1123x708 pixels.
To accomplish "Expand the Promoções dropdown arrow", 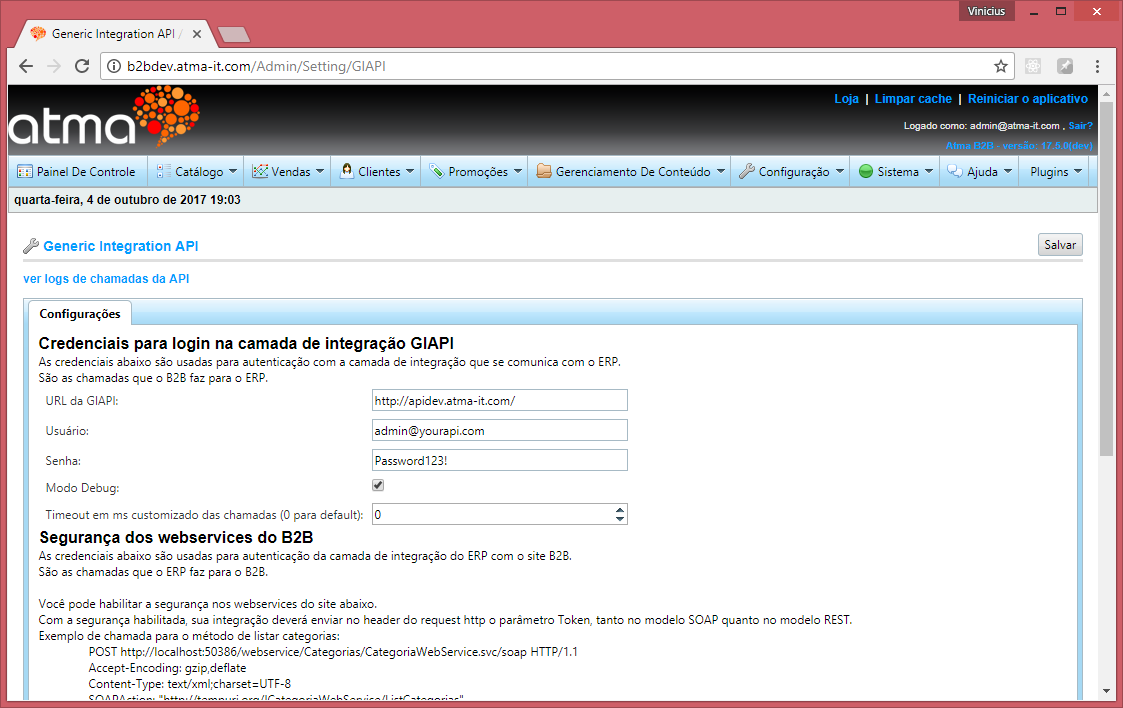I will point(518,172).
